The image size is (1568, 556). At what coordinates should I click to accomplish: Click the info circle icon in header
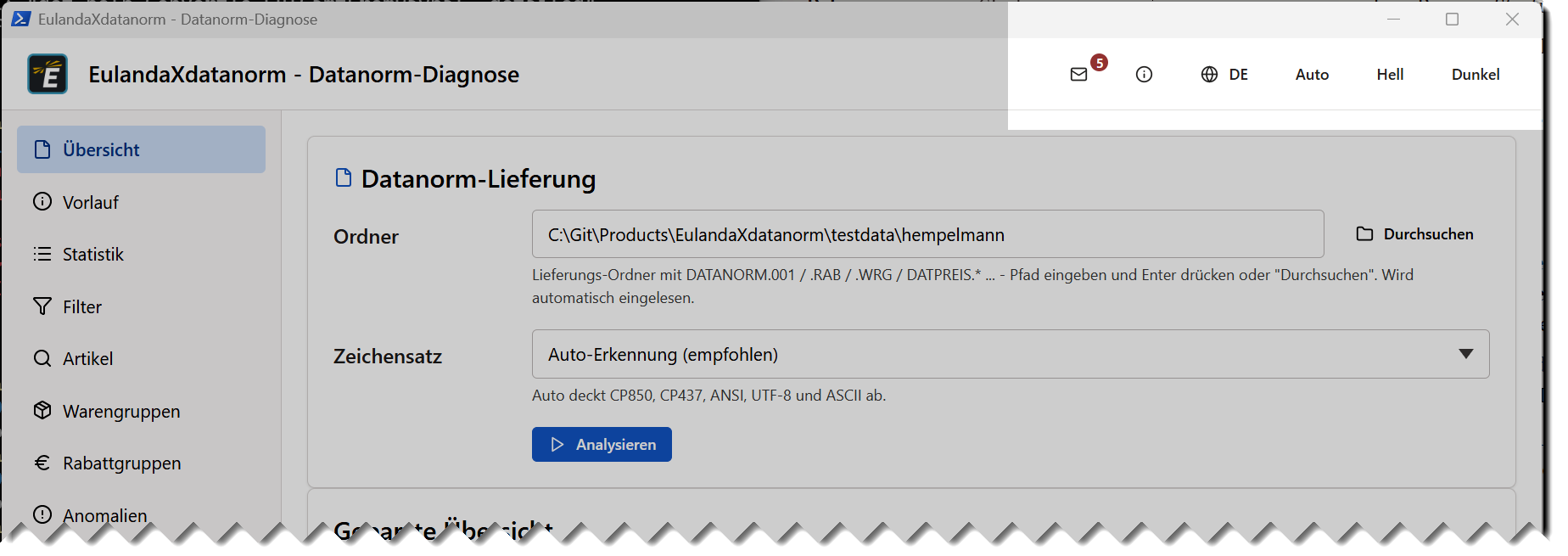tap(1144, 75)
